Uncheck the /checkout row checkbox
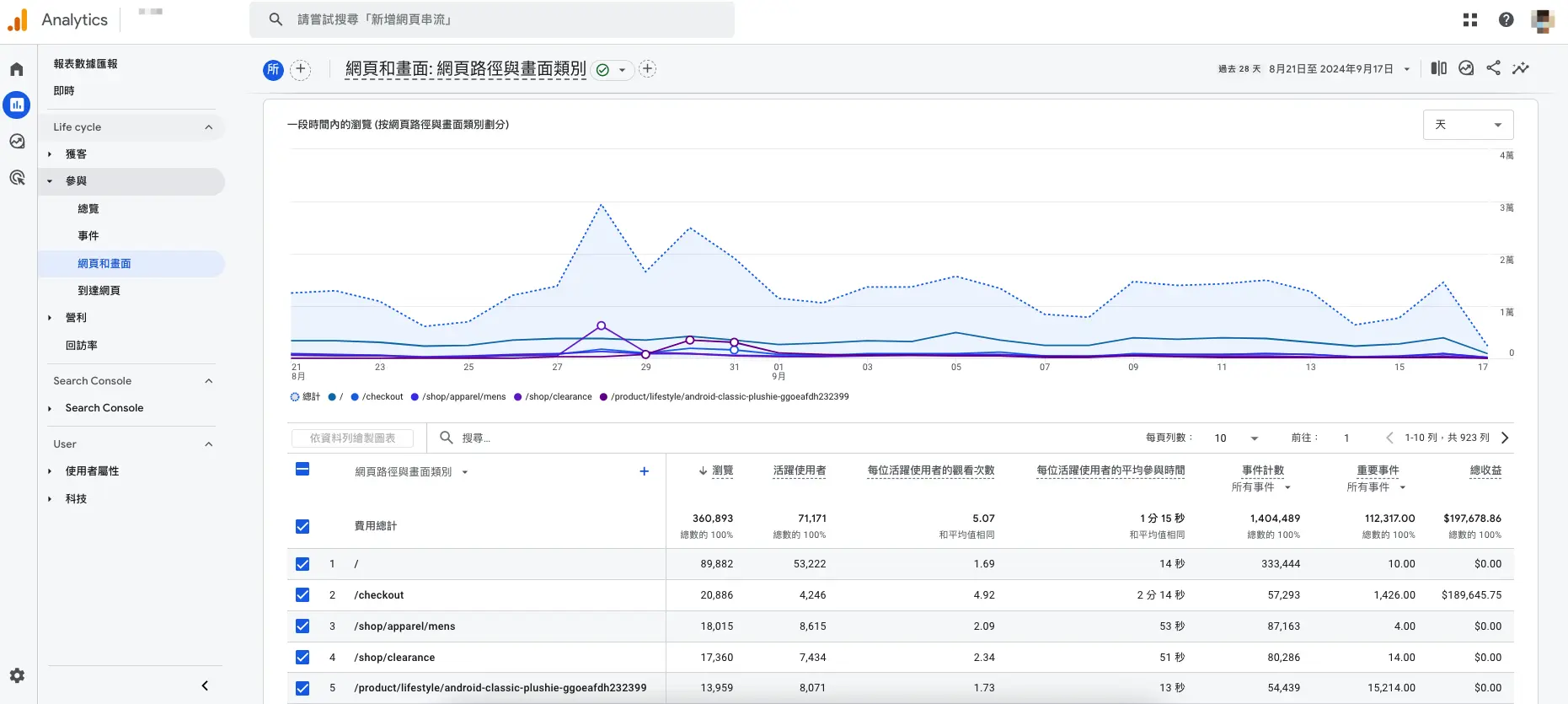This screenshot has width=1568, height=704. [x=302, y=595]
